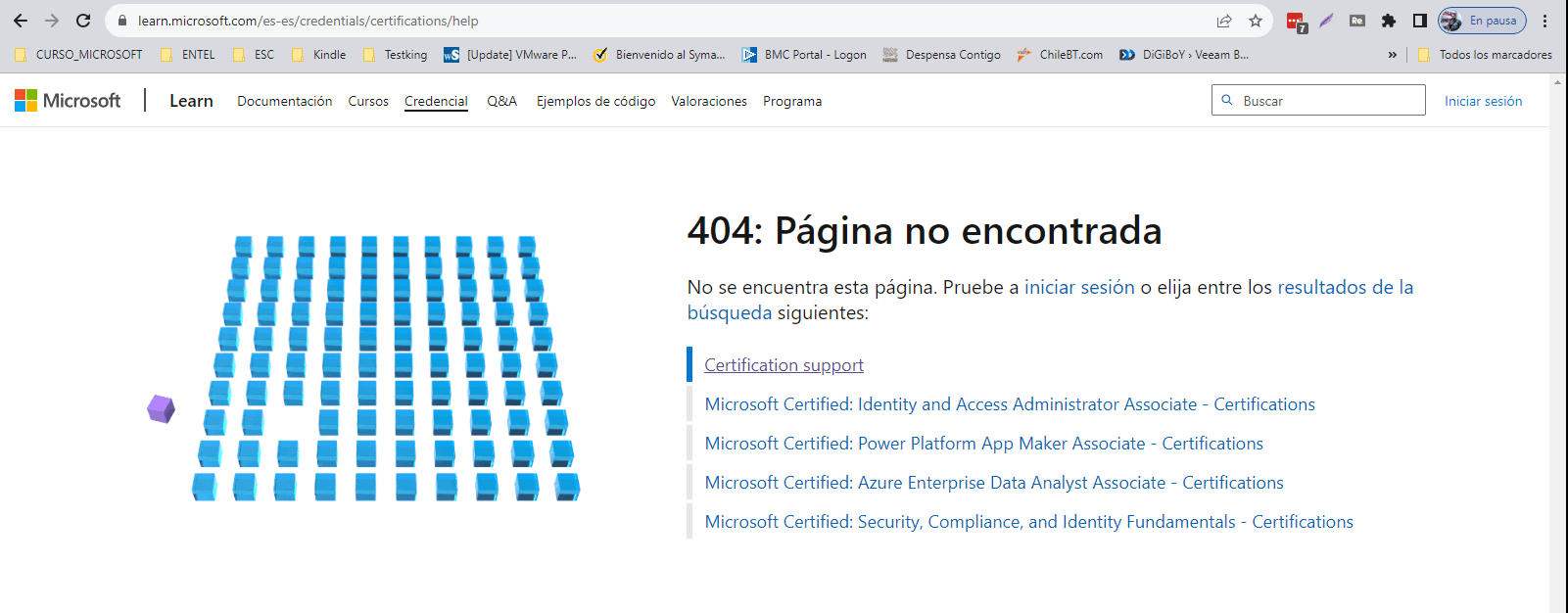Open Azure Enterprise Data Analyst Associate result
The height and width of the screenshot is (613, 1568).
click(x=994, y=483)
